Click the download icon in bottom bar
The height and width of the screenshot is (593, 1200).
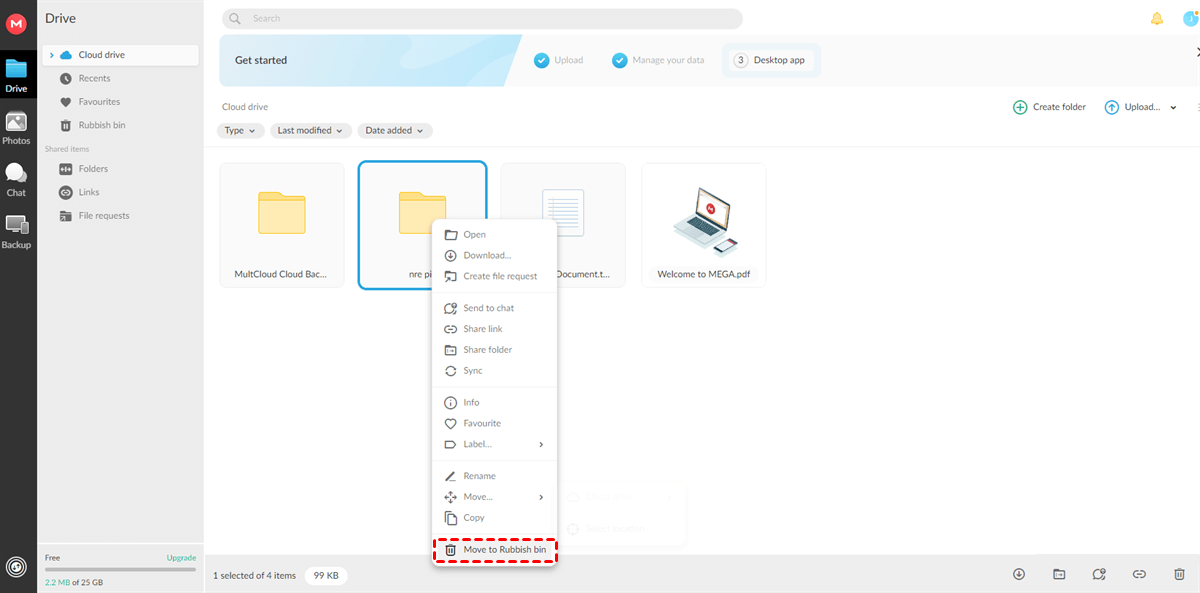(1019, 574)
